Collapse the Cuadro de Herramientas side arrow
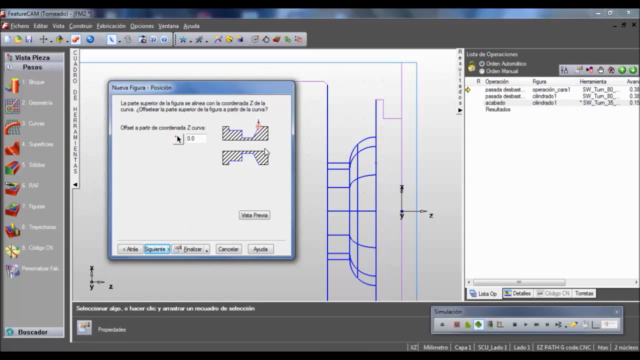The image size is (640, 360). point(75,184)
